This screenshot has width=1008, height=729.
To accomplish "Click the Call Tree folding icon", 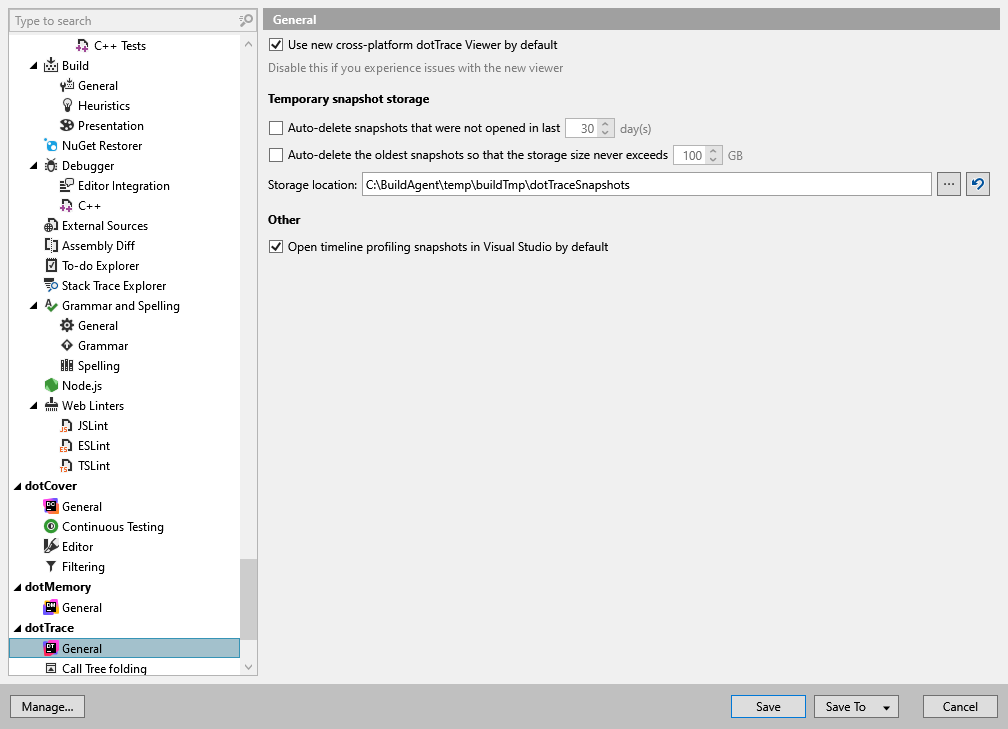I will point(51,668).
